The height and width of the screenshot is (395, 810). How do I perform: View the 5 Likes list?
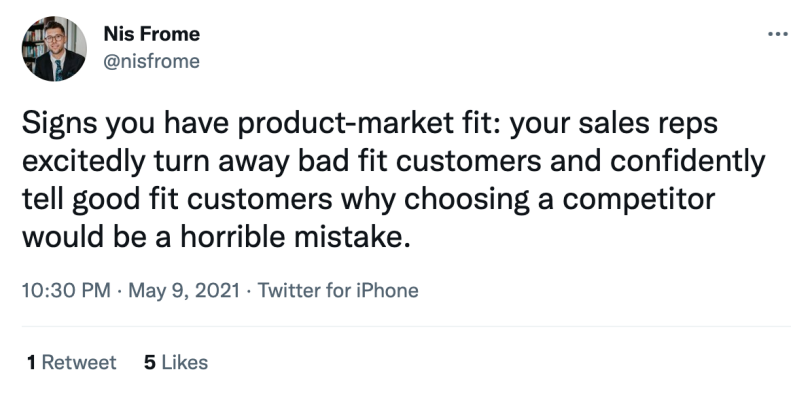[x=176, y=362]
